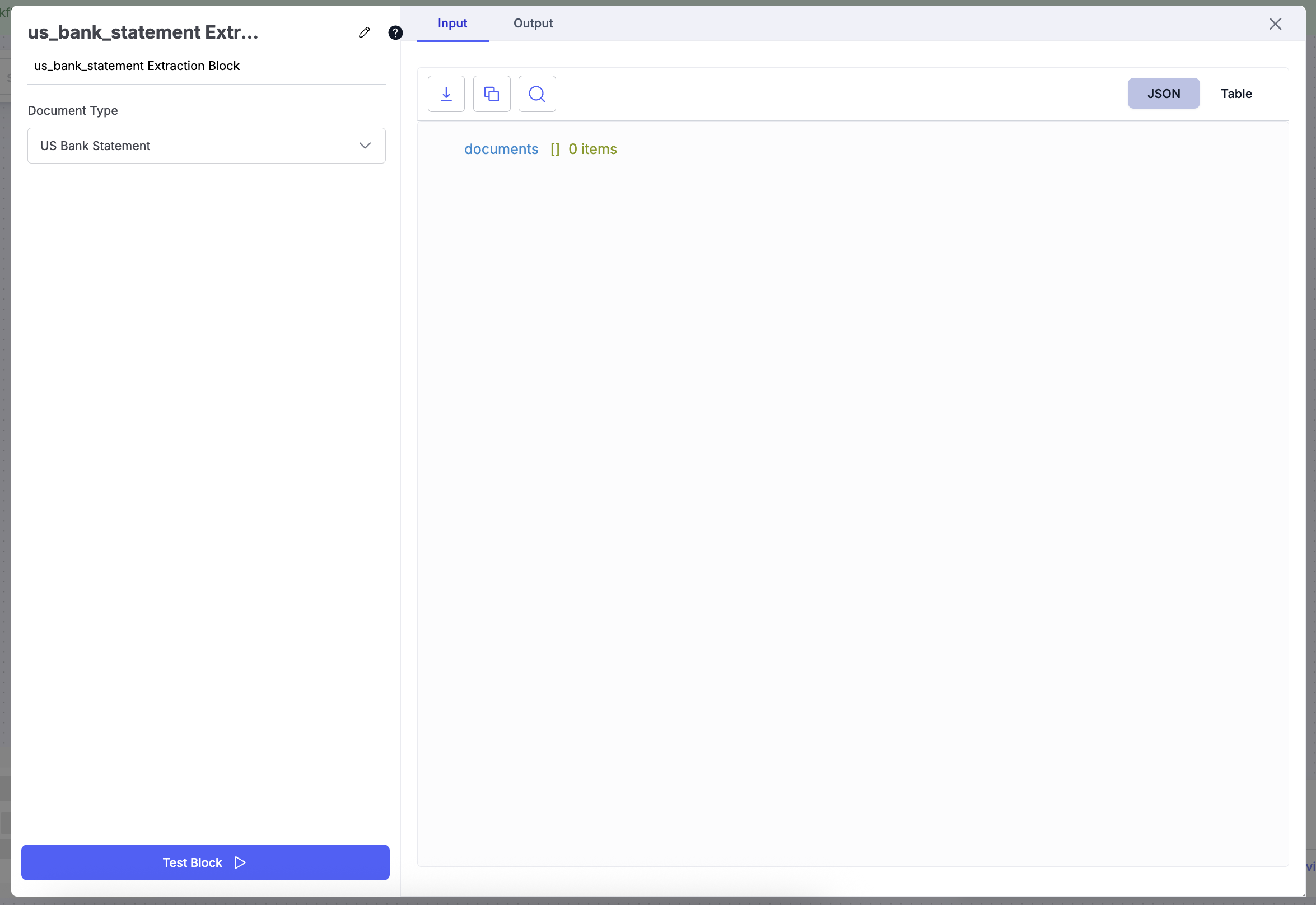1316x905 pixels.
Task: Expand the documents array node
Action: click(x=501, y=149)
